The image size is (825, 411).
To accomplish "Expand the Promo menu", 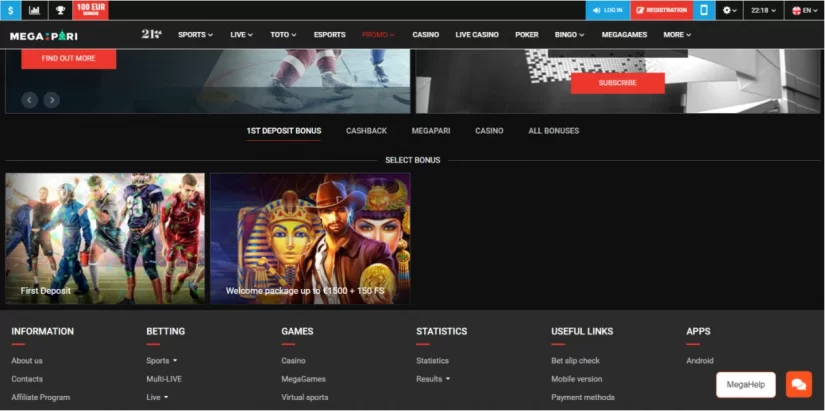I will point(378,35).
